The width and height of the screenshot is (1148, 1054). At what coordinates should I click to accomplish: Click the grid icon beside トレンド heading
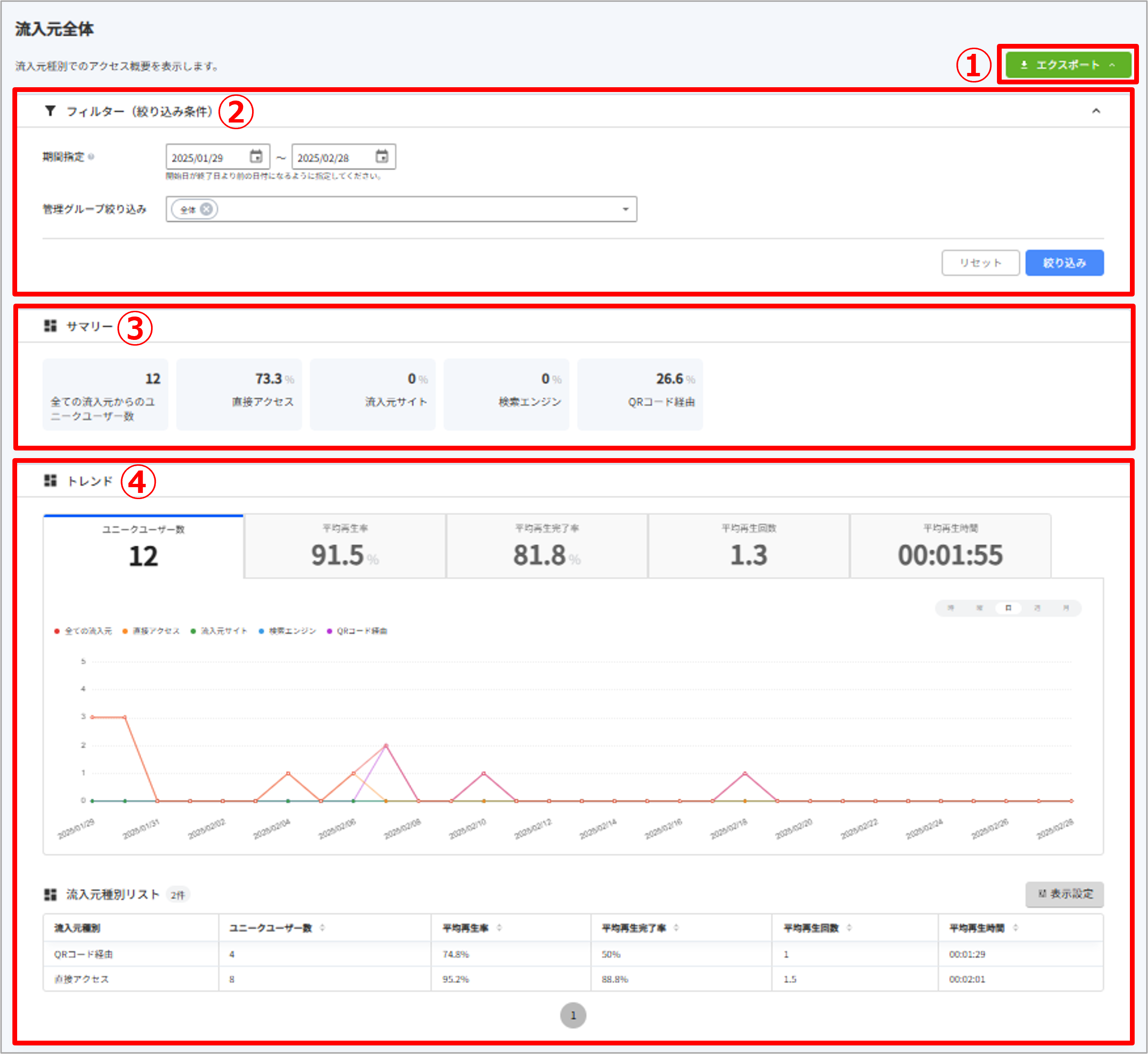coord(50,480)
